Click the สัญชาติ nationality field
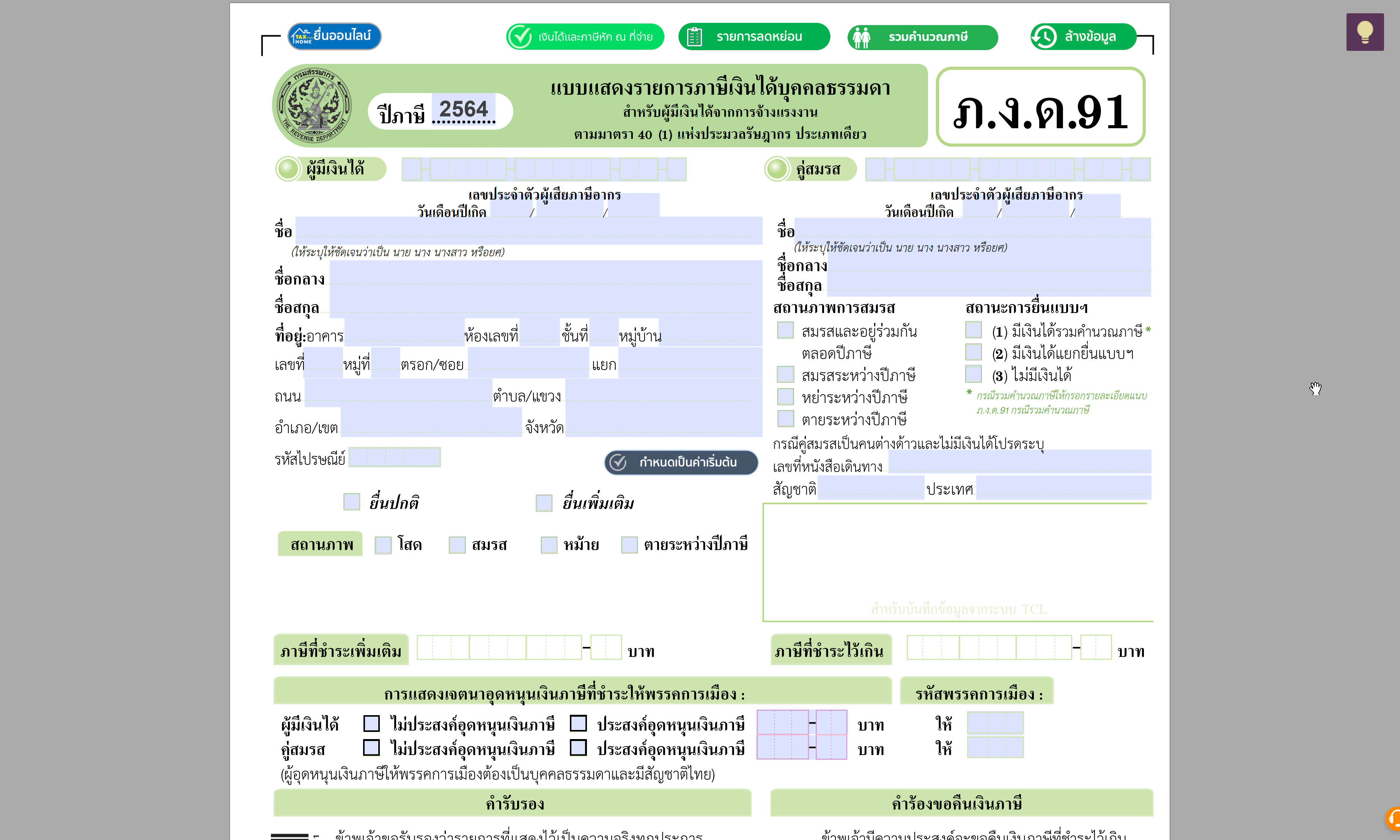1400x840 pixels. click(870, 487)
